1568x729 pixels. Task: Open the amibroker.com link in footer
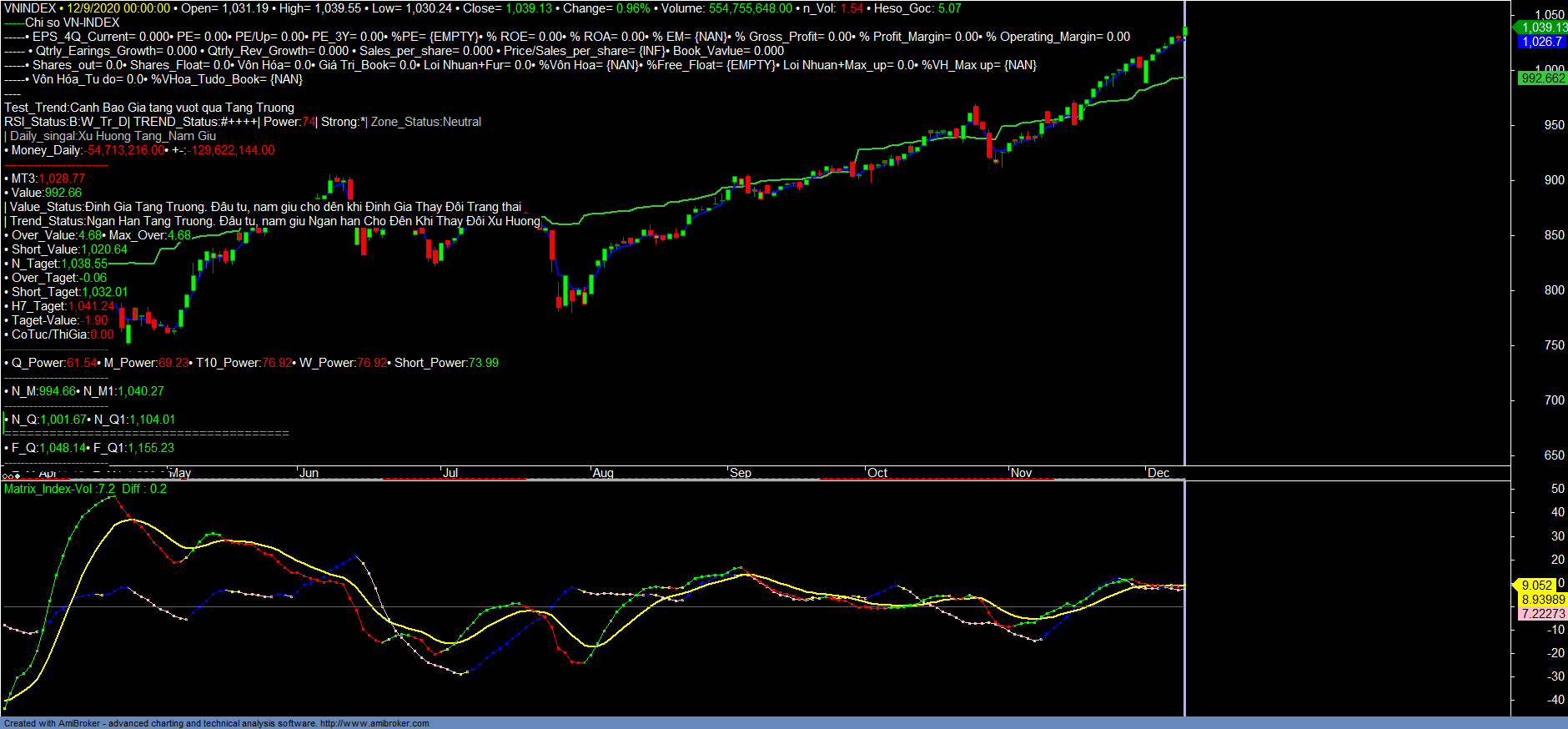pos(374,723)
